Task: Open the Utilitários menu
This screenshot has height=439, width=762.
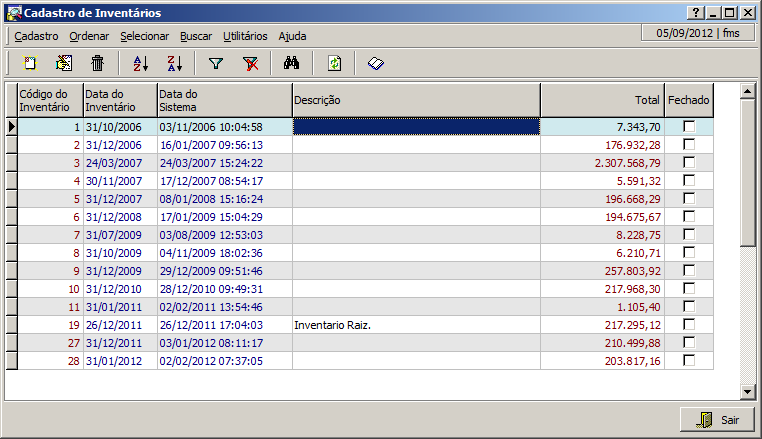Action: (x=245, y=36)
